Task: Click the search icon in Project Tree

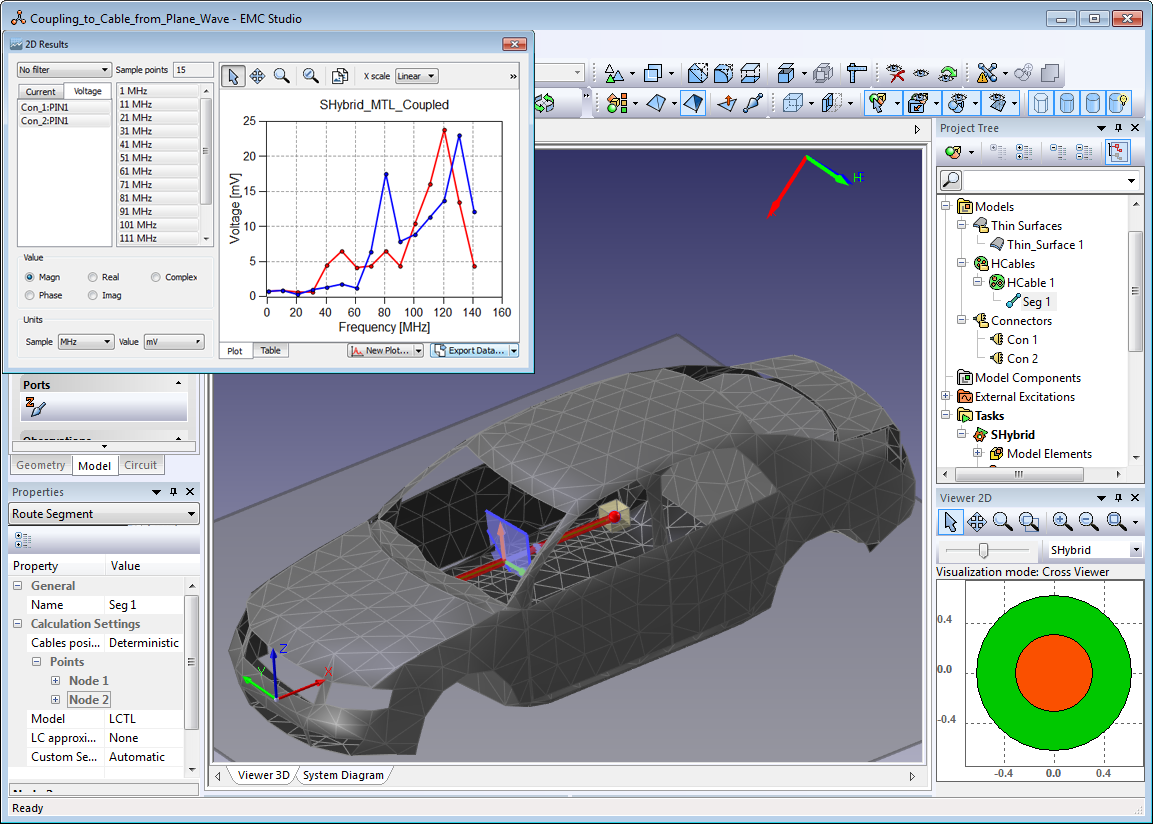Action: 952,180
